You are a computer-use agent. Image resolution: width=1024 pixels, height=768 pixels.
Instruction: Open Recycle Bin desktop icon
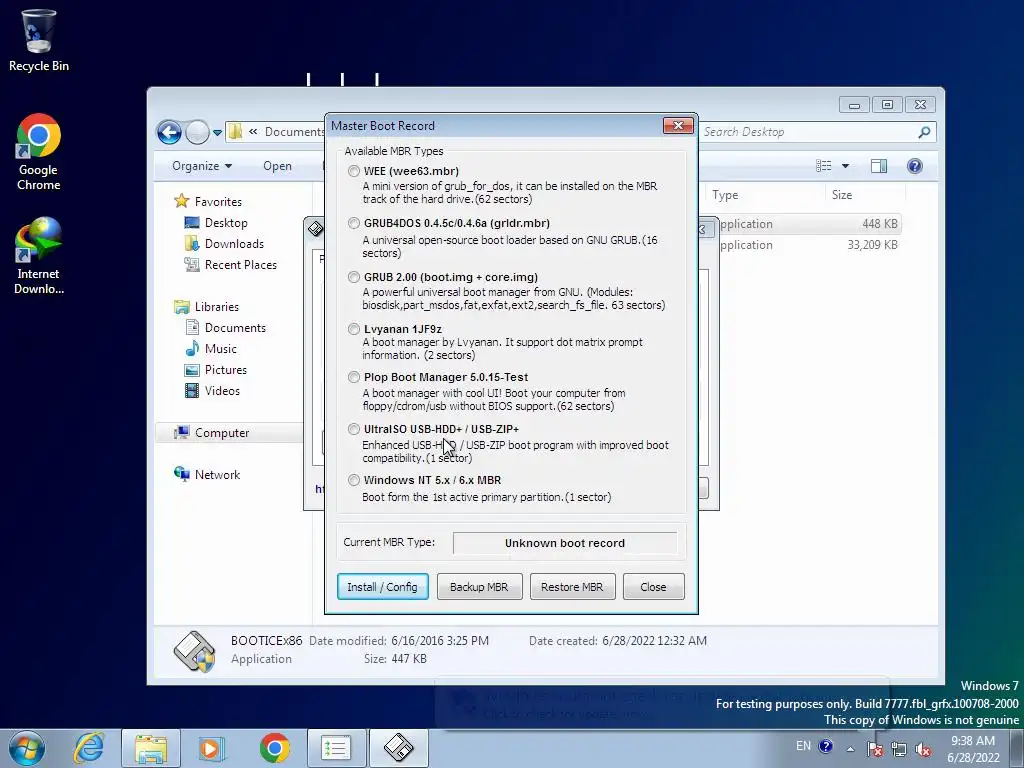coord(39,40)
